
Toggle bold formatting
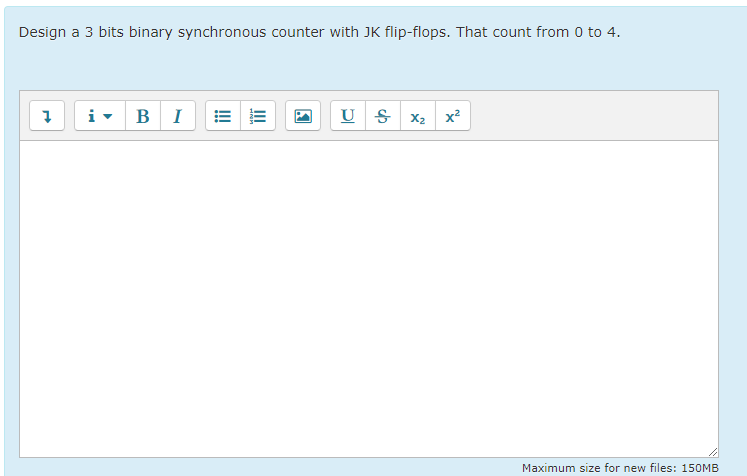coord(143,116)
